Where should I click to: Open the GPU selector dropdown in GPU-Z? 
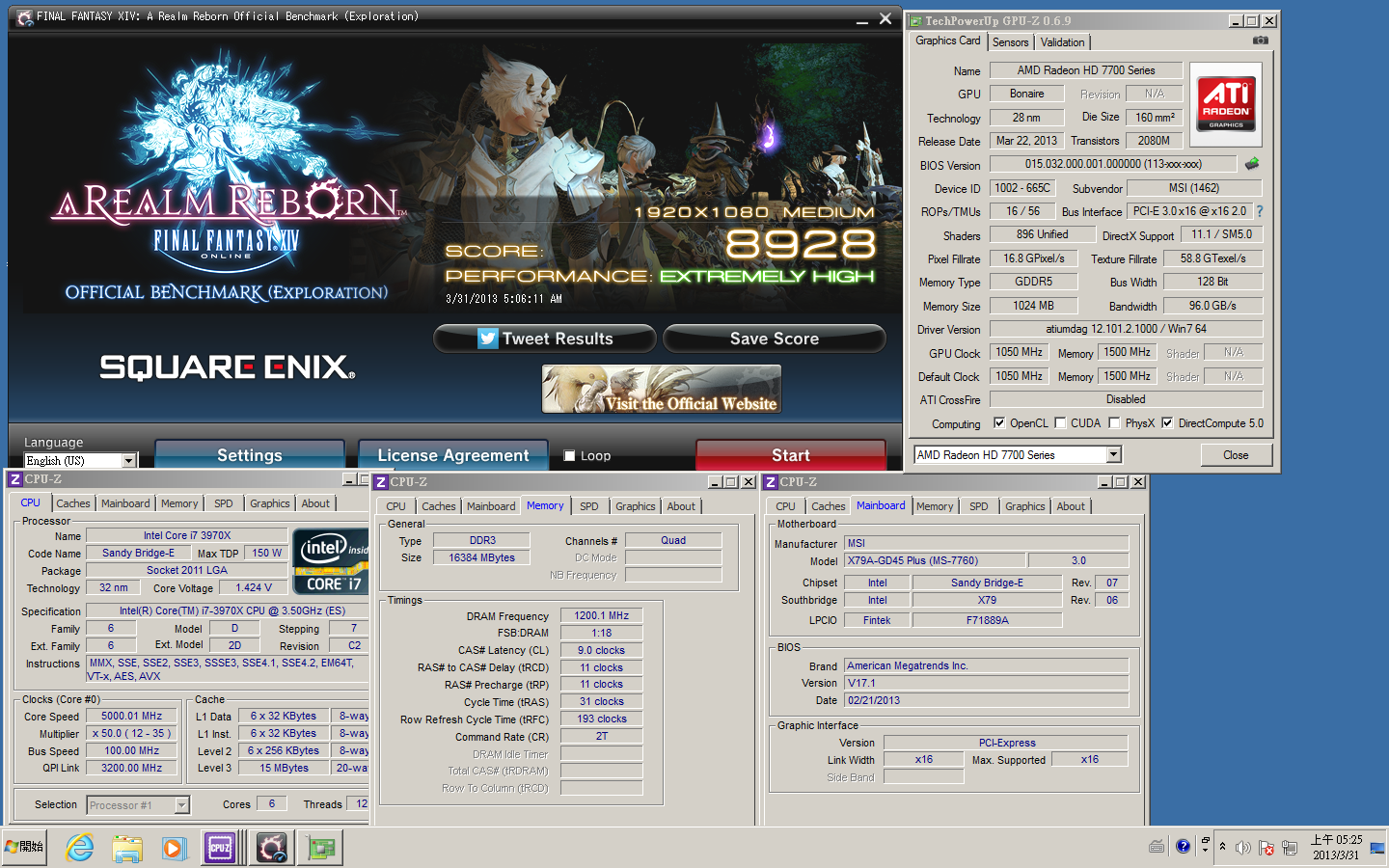tap(1113, 454)
